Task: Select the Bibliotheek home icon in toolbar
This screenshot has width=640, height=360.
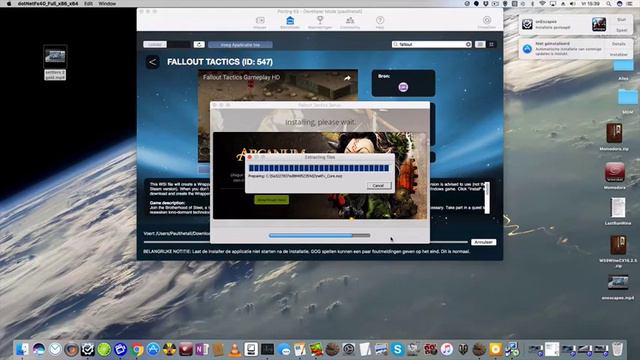Action: click(x=290, y=20)
